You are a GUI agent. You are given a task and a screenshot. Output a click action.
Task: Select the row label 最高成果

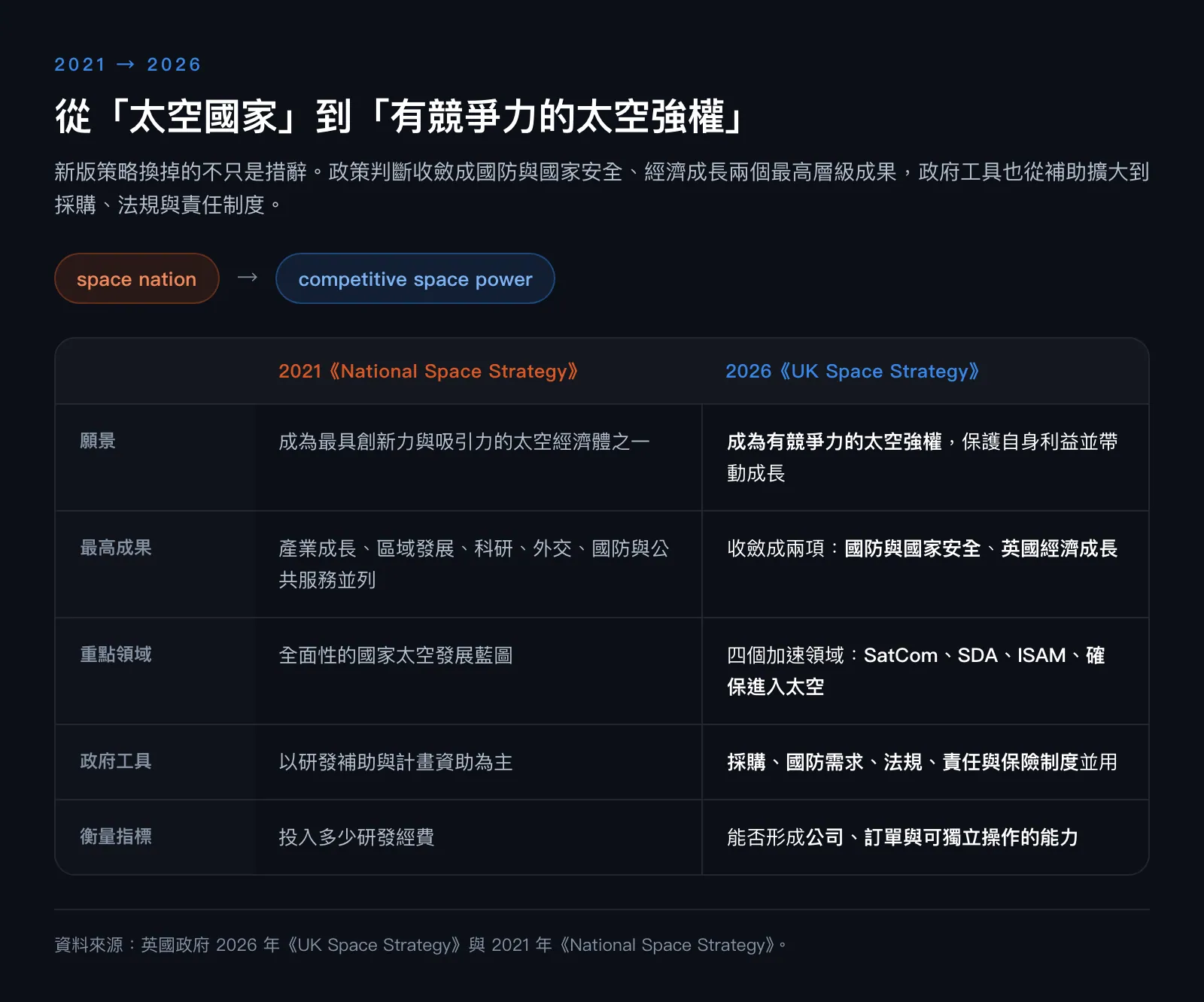click(116, 548)
